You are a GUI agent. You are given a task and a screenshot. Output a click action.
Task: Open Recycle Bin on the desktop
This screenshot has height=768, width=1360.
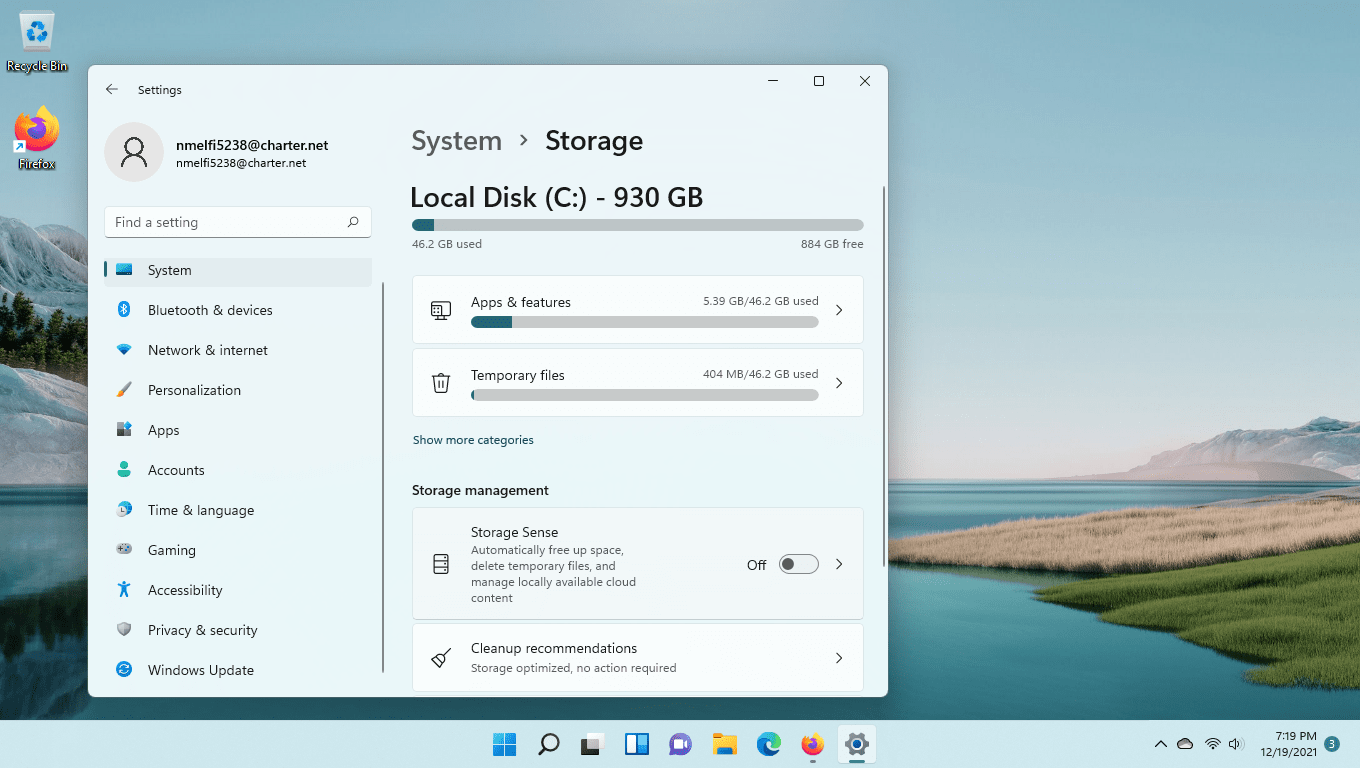37,42
